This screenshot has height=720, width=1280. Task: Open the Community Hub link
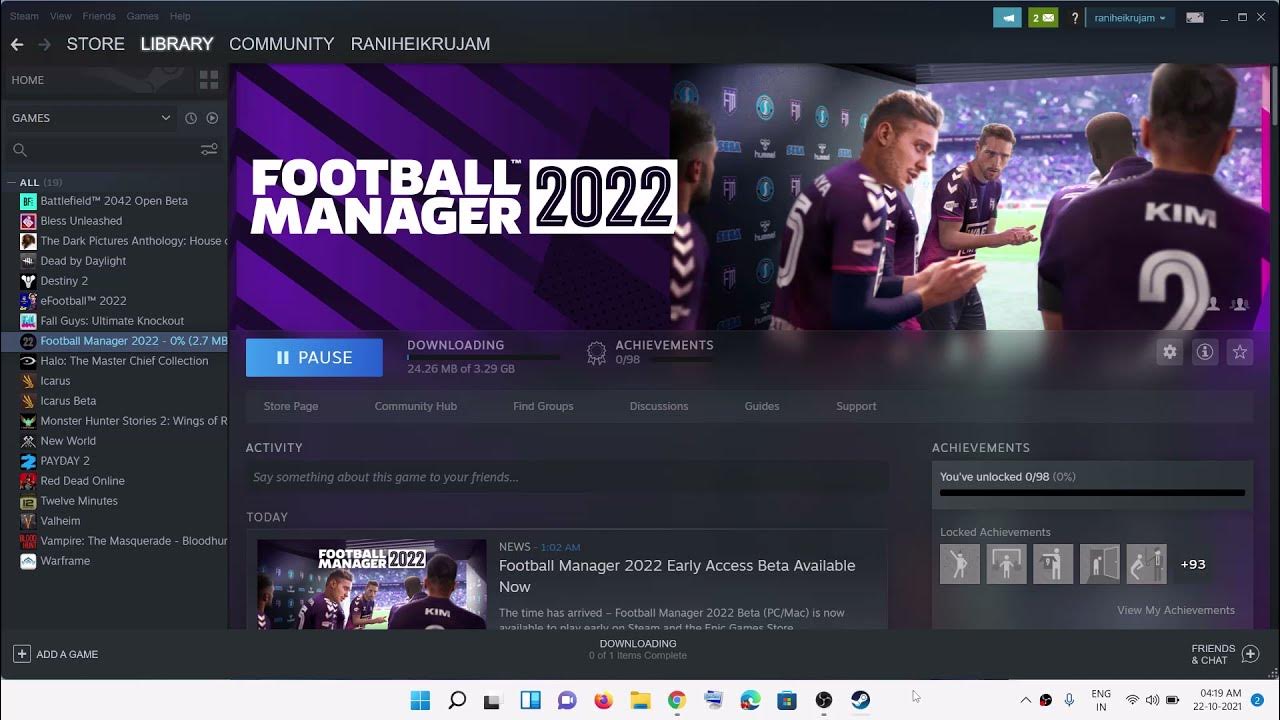click(x=415, y=406)
